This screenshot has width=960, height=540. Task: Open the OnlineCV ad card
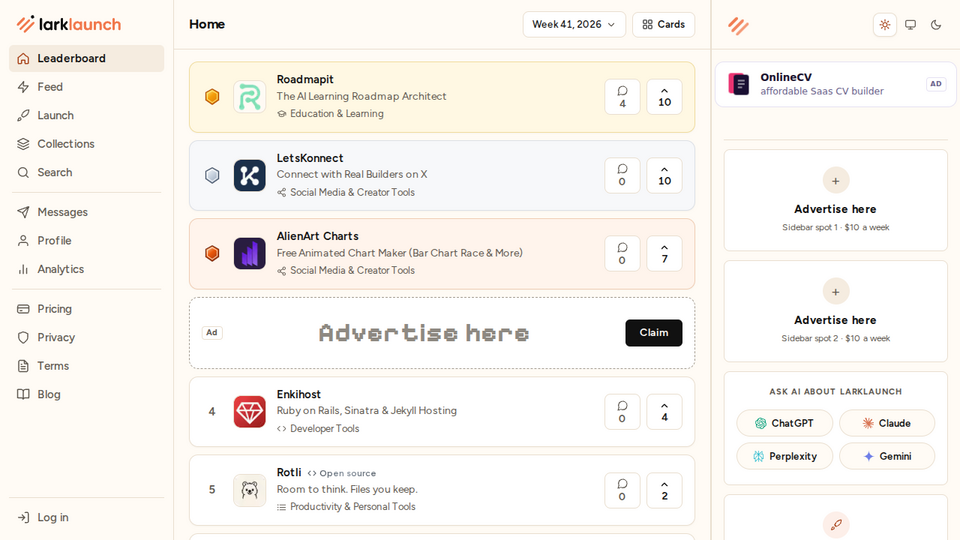[x=835, y=84]
